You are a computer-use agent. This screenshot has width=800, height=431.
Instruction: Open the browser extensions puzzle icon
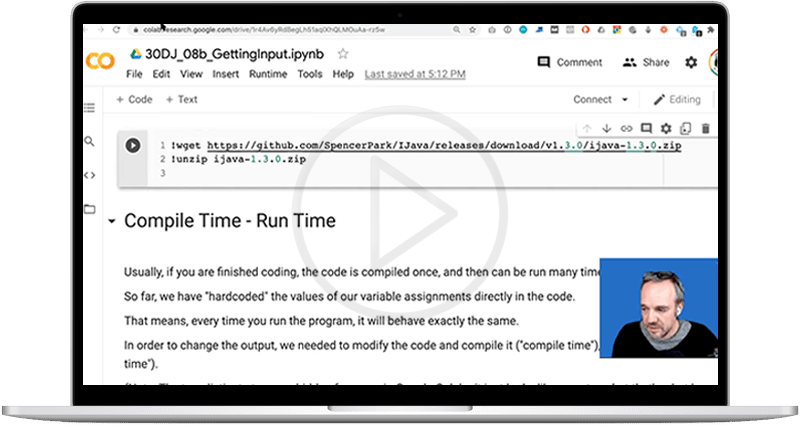click(710, 30)
